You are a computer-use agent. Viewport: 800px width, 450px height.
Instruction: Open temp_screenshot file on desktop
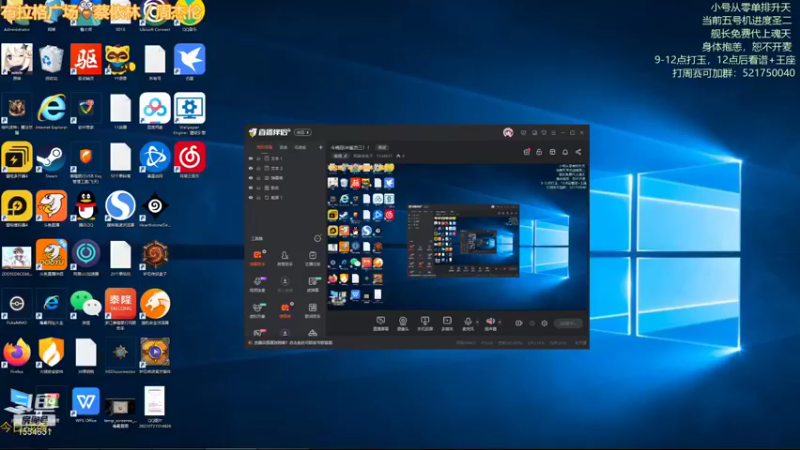[120, 410]
